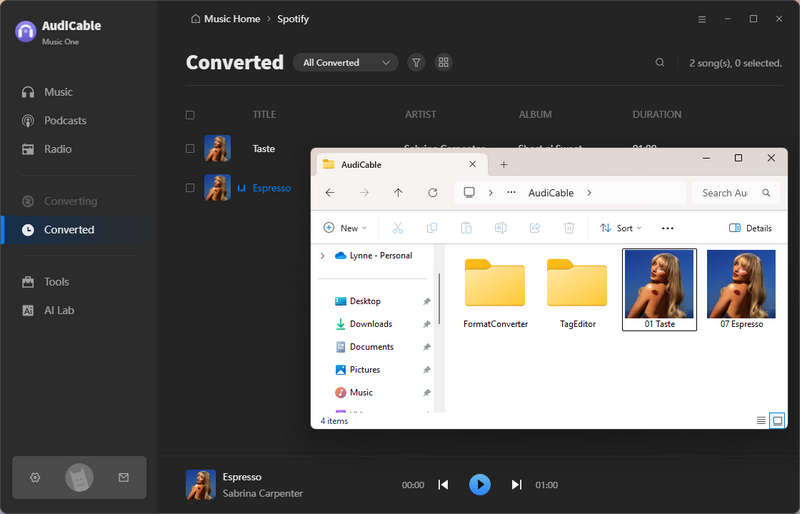Viewport: 800px width, 514px height.
Task: Click the Share icon
Action: pos(535,228)
